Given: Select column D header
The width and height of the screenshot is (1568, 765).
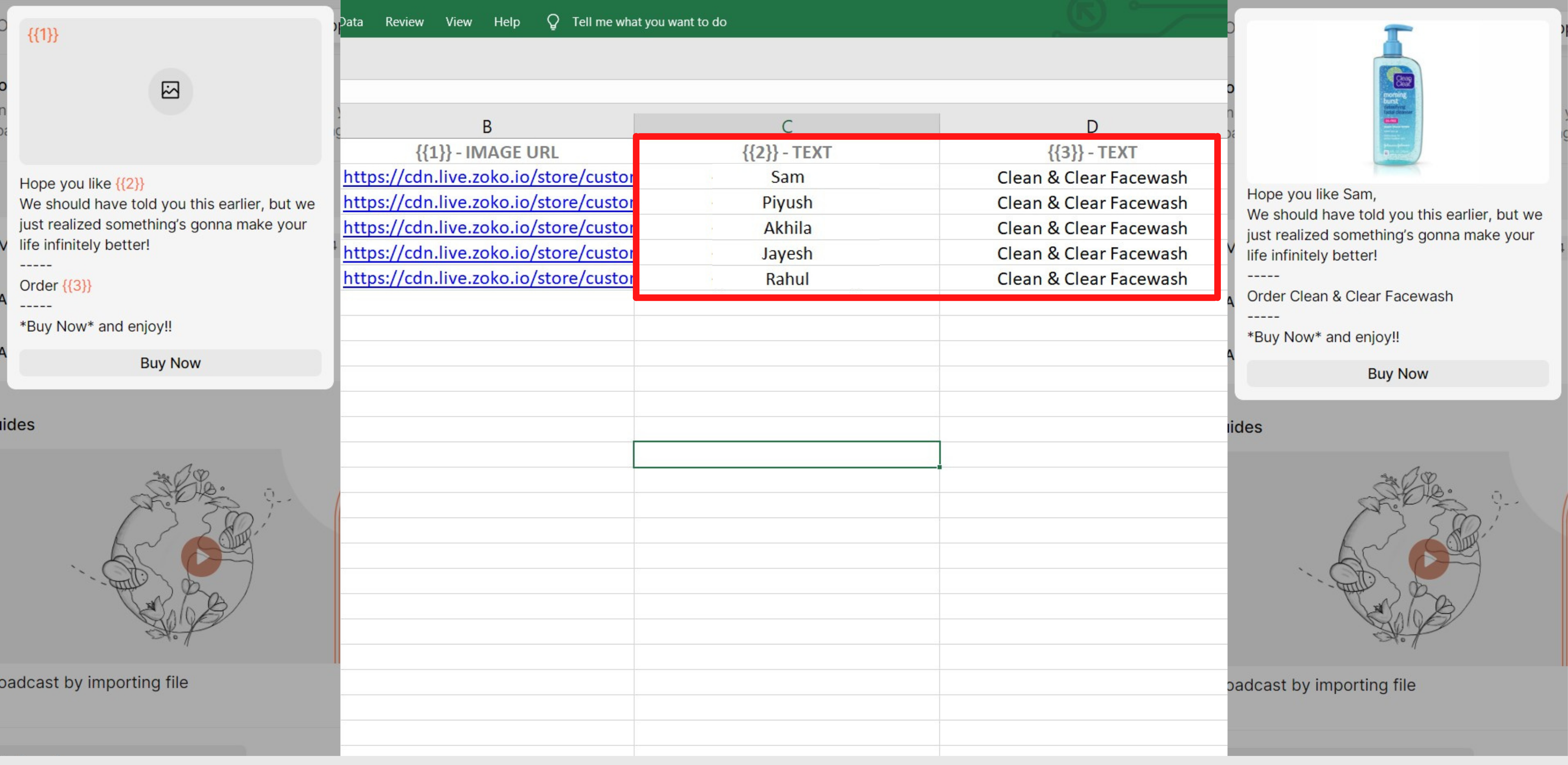Looking at the screenshot, I should (x=1092, y=126).
